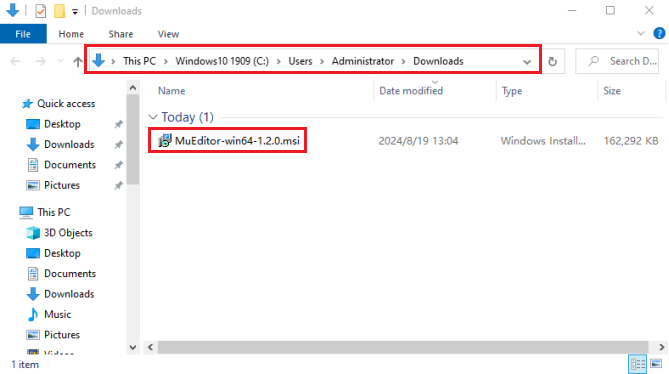Click This PC in the address path
The image size is (669, 374).
[x=140, y=61]
